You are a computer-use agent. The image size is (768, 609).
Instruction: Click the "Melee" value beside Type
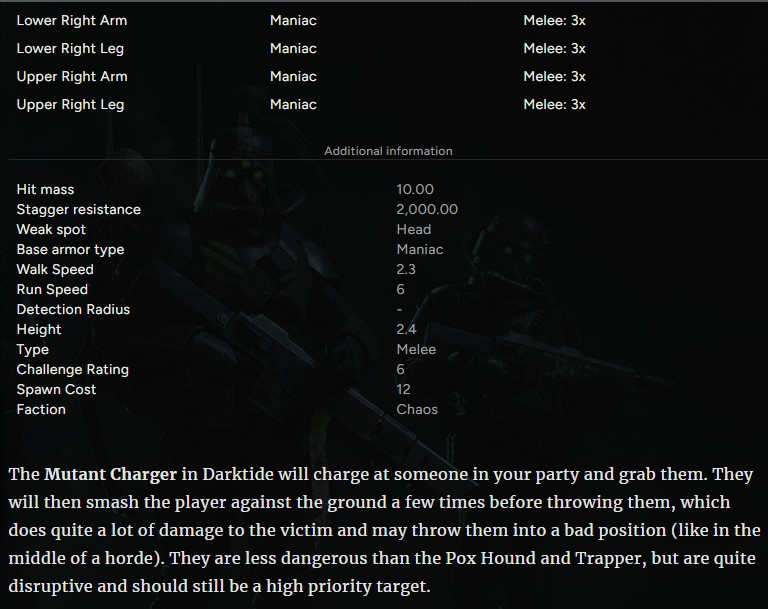pyautogui.click(x=416, y=349)
